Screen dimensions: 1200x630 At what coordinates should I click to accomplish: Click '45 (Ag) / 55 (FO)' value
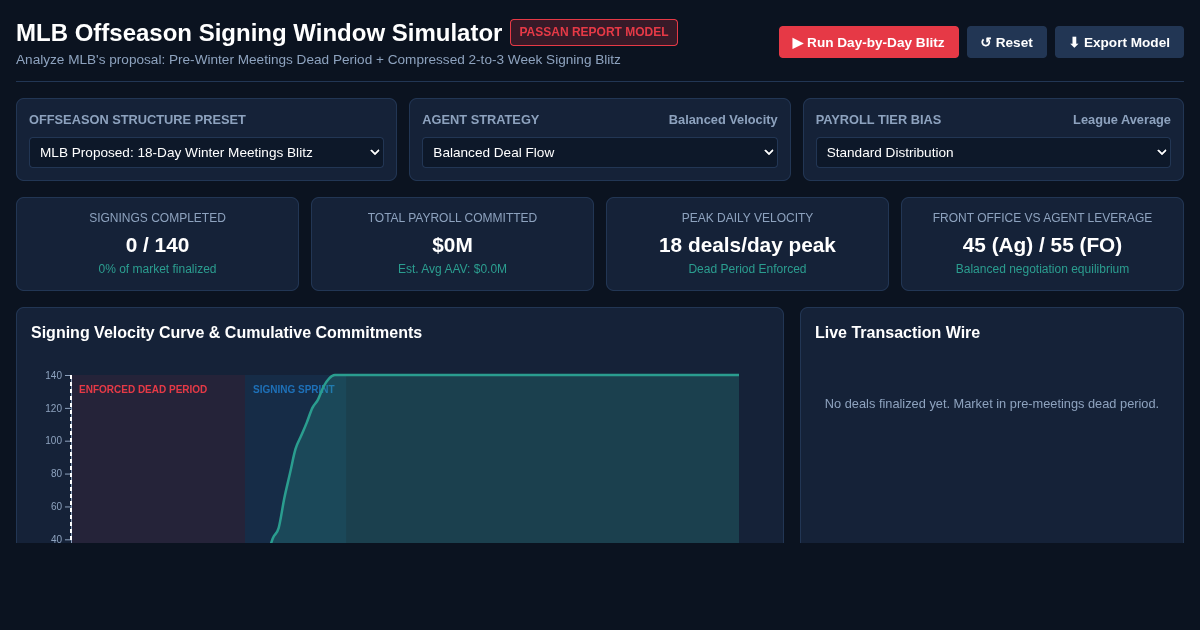tap(1042, 244)
